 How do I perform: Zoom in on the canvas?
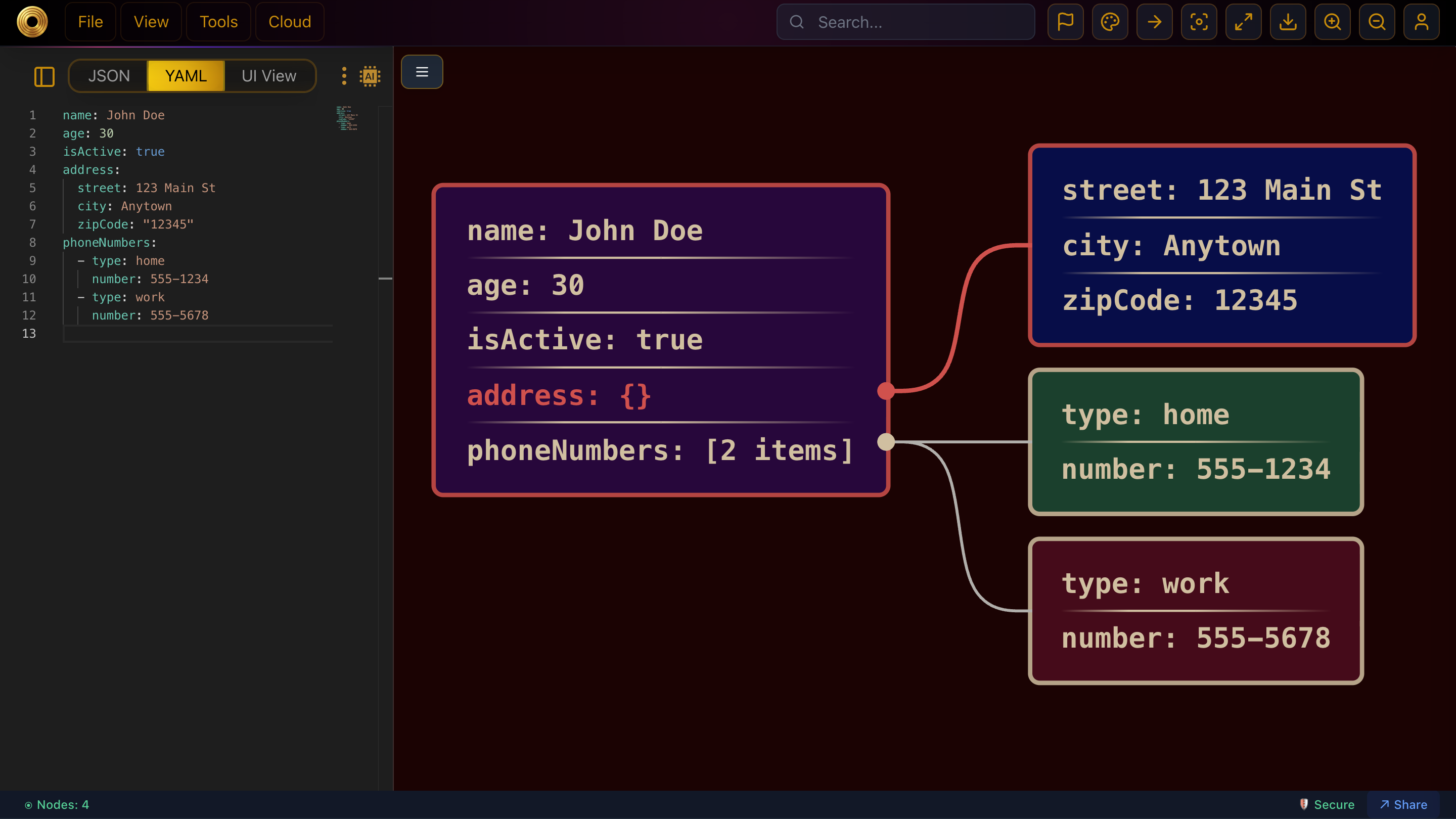coord(1332,21)
